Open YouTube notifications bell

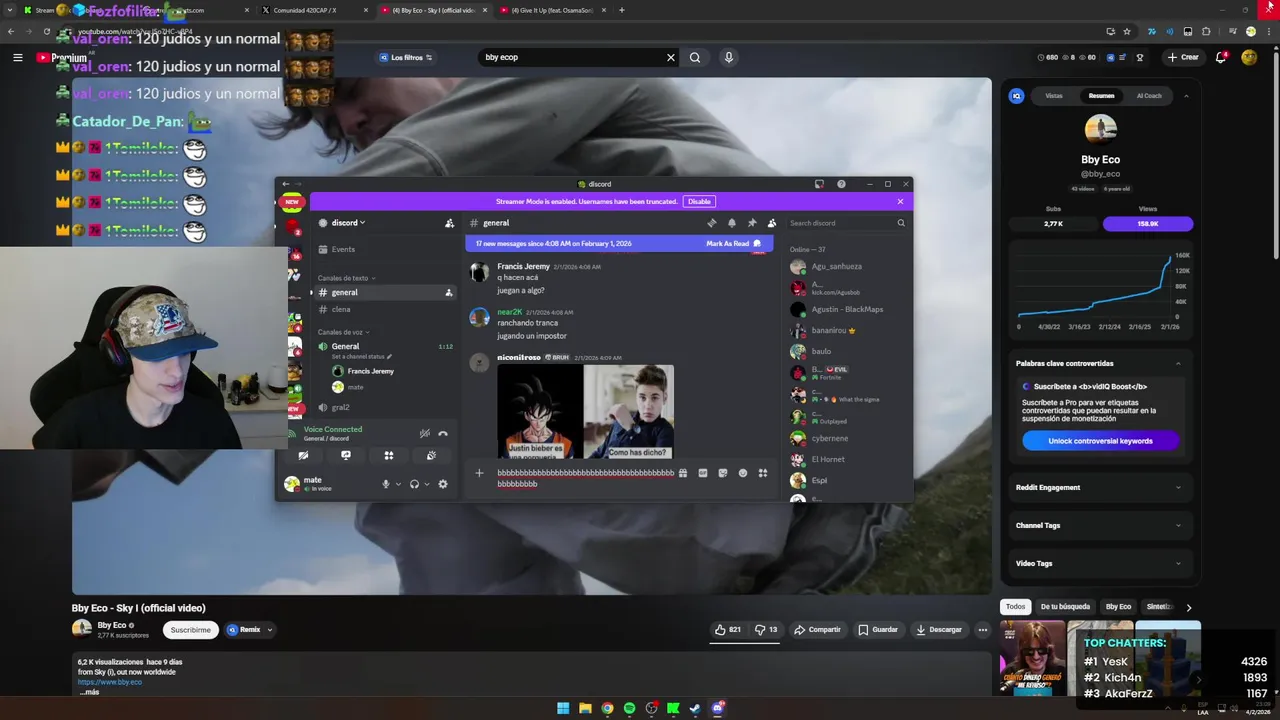point(1221,57)
